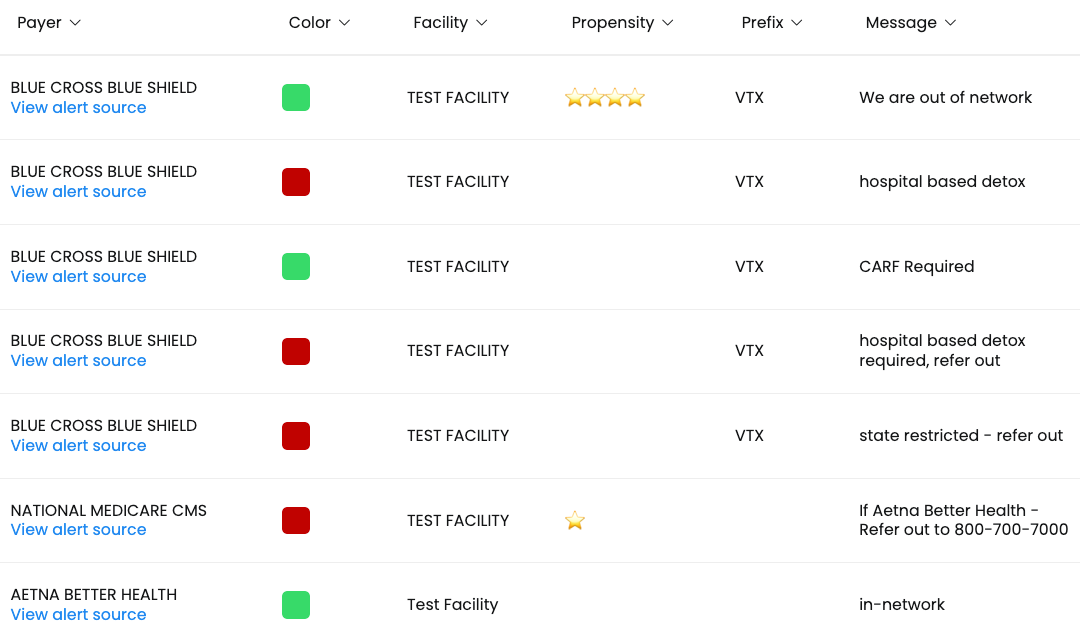
Task: Click the four-star propensity rating
Action: (x=604, y=98)
